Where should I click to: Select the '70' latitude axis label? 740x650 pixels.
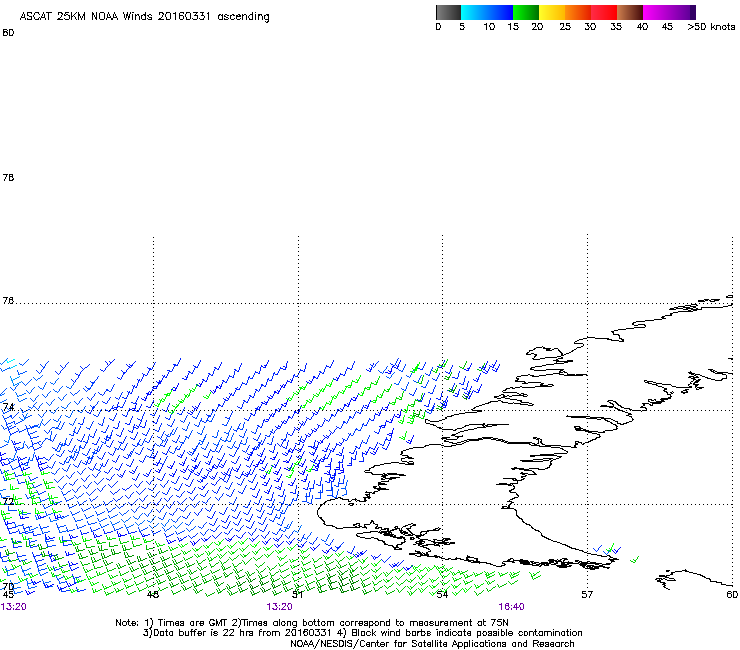8,587
